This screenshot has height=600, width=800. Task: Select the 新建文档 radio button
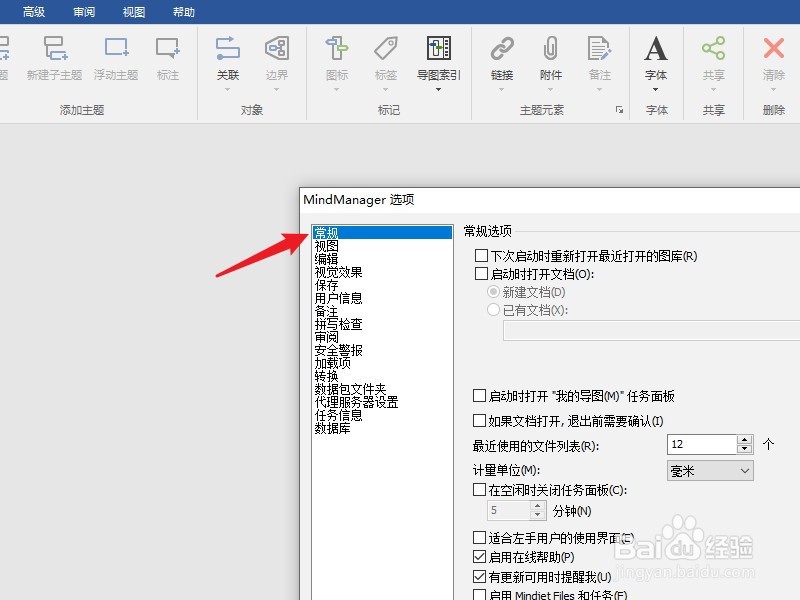point(493,291)
